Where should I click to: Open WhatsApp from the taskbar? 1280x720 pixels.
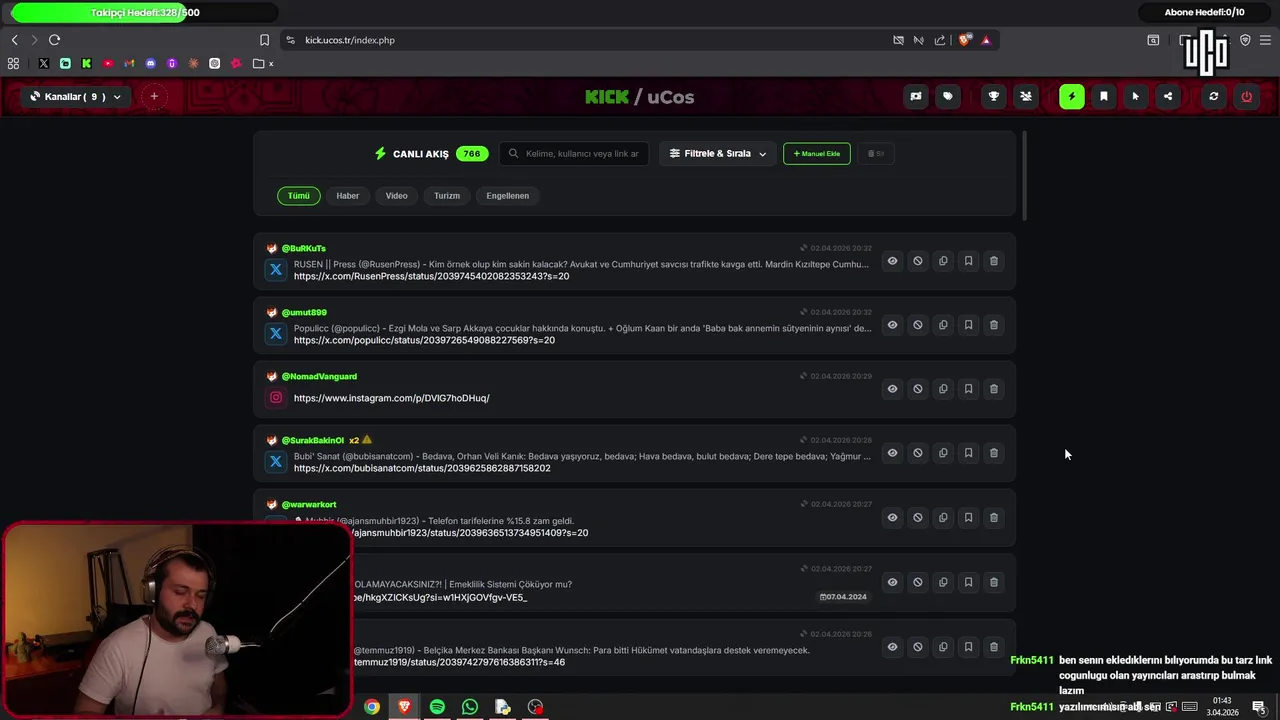pos(470,707)
